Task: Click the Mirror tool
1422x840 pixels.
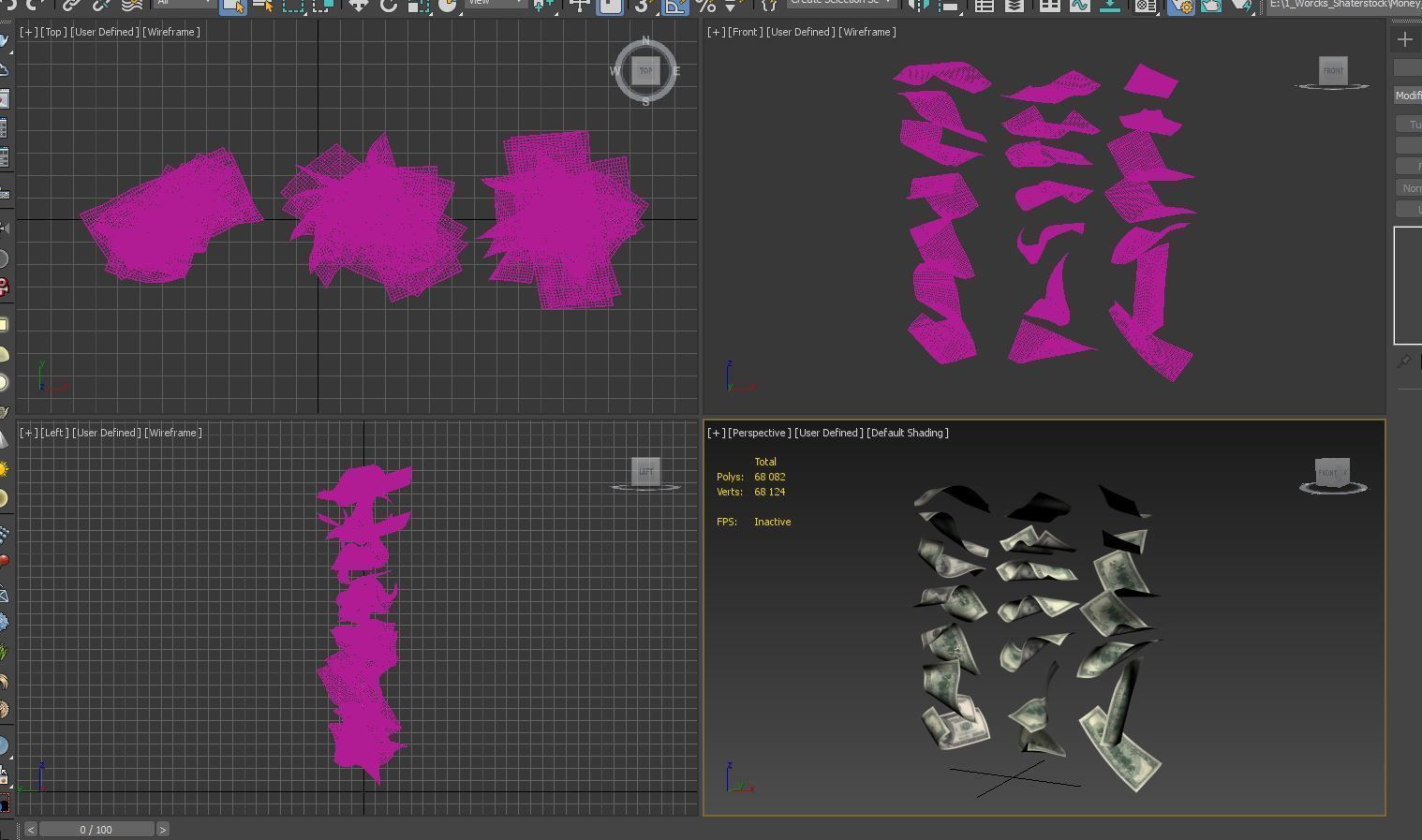Action: click(x=920, y=4)
